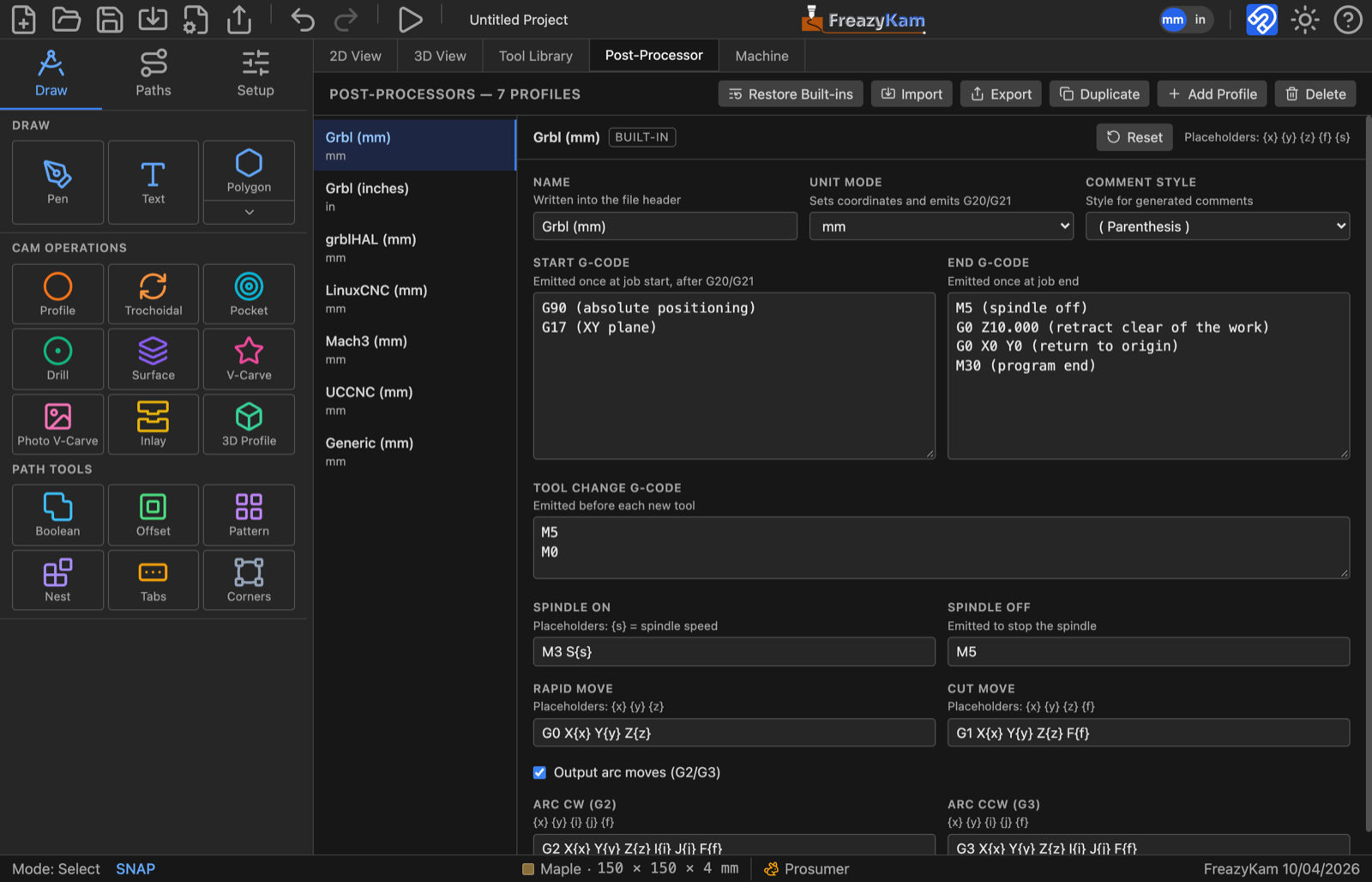Edit the Tool Change G-code text area

[942, 547]
